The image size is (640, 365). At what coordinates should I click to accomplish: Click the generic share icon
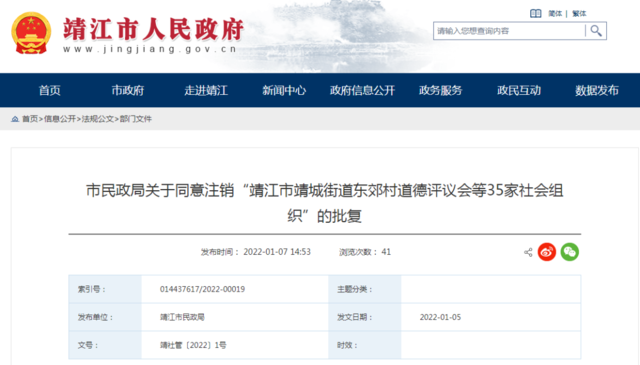(528, 252)
